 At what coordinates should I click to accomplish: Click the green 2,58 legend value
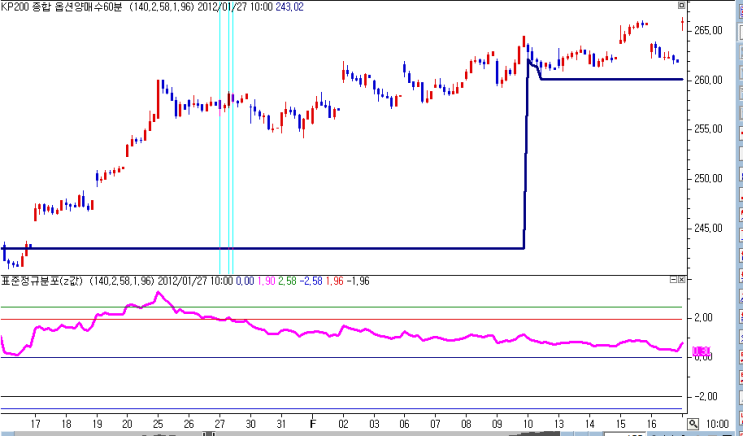(x=287, y=281)
